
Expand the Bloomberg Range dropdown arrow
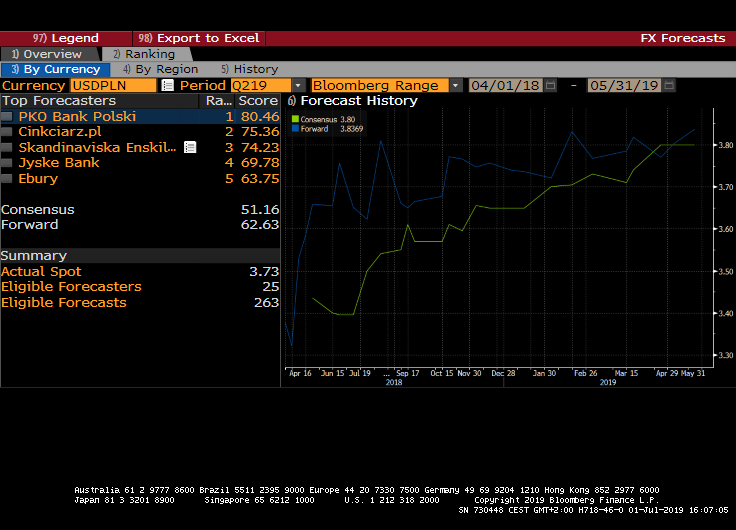456,86
